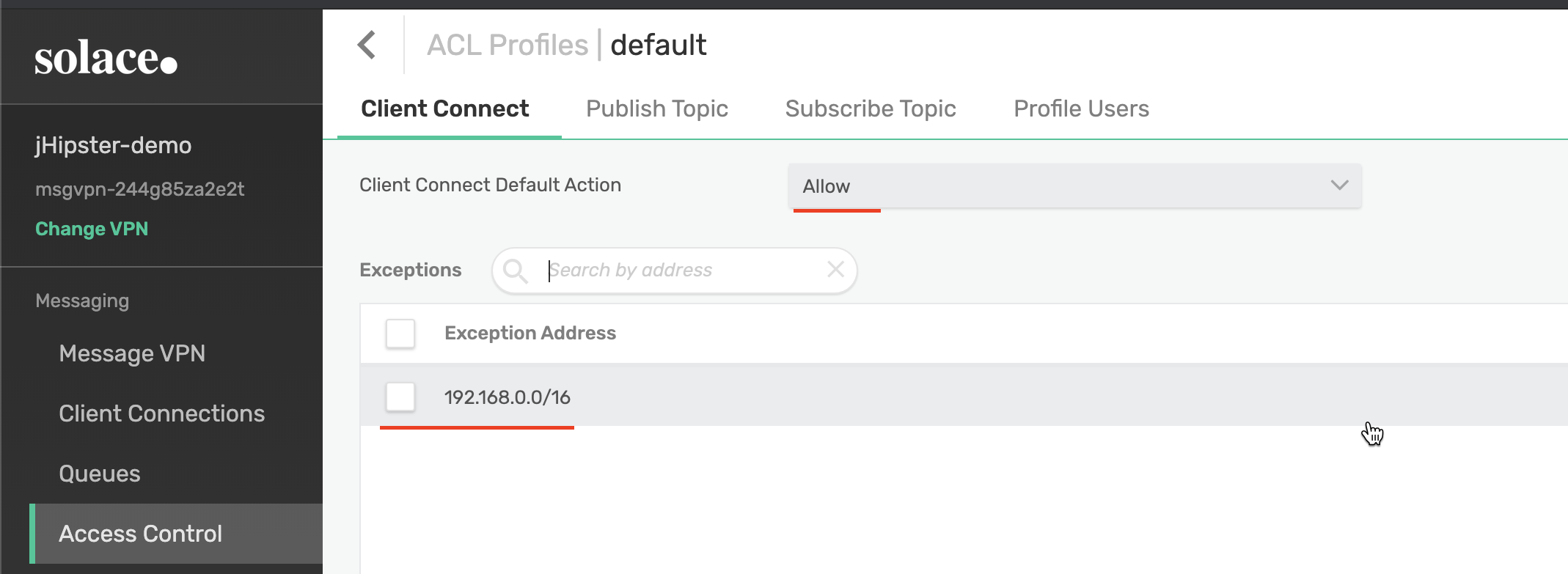Switch to the Subscribe Topic tab
This screenshot has width=1568, height=574.
pos(871,108)
